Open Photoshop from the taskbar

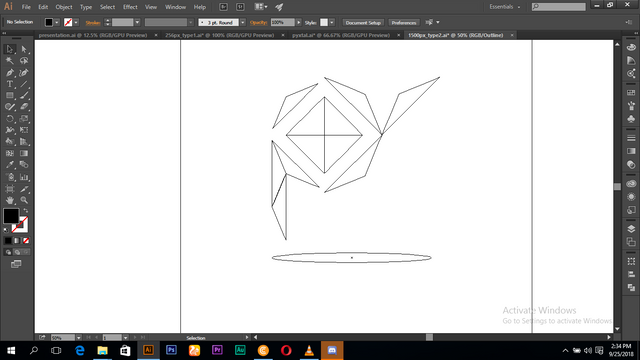pos(171,350)
